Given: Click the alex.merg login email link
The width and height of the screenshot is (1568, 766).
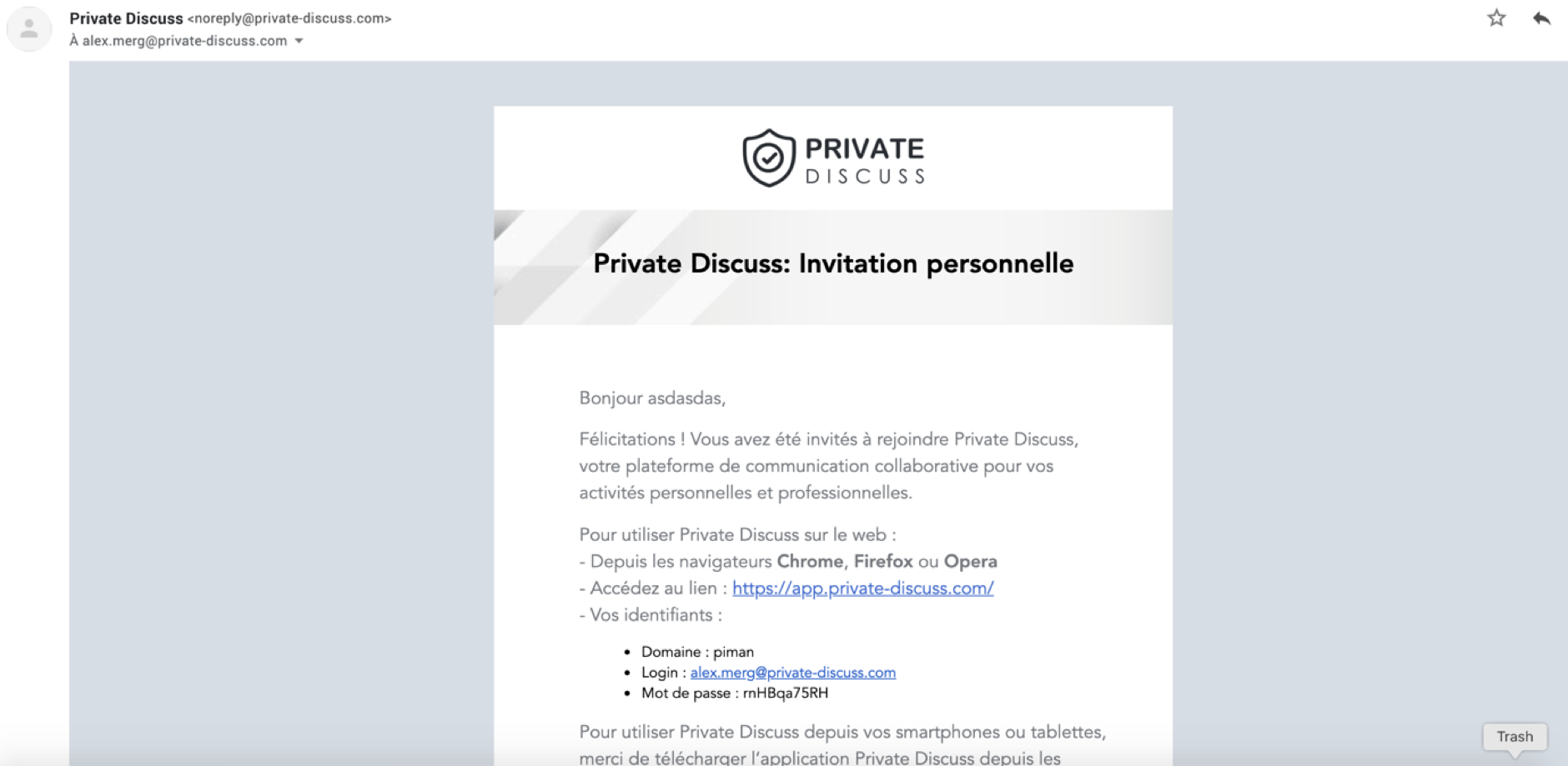Looking at the screenshot, I should click(792, 673).
